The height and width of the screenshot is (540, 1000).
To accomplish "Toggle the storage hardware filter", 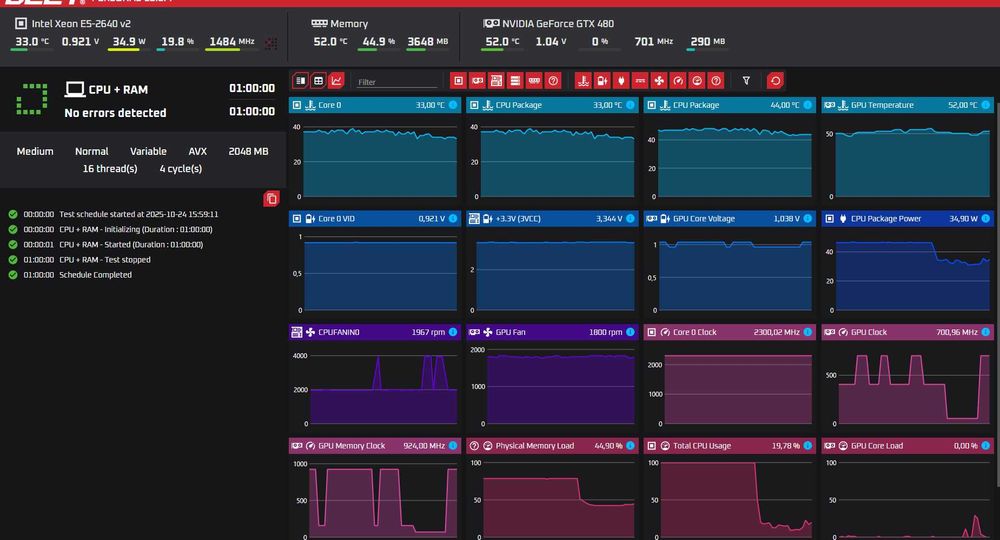I will tap(515, 81).
